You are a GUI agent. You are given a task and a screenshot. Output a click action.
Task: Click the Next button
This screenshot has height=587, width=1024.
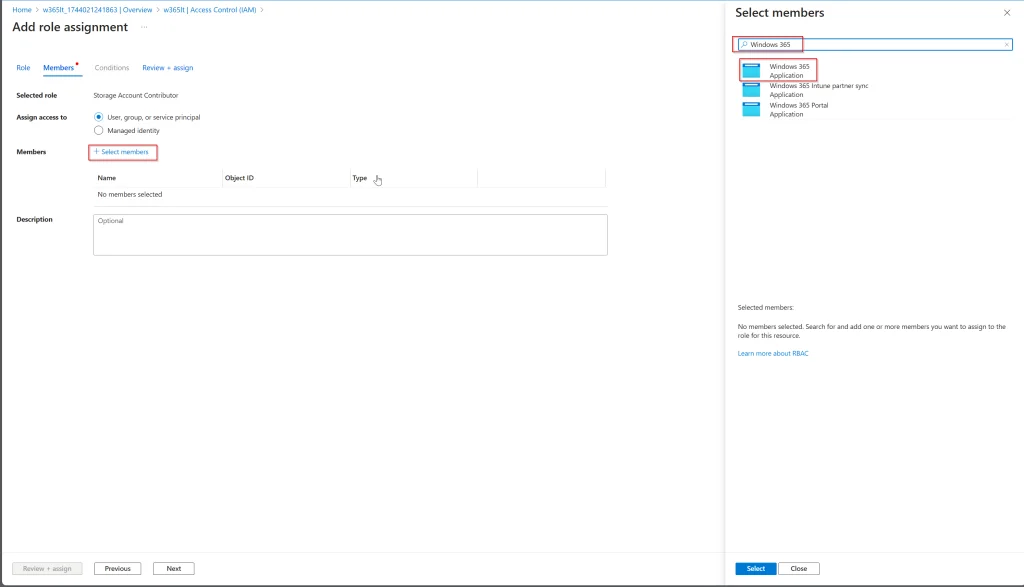[x=174, y=569]
